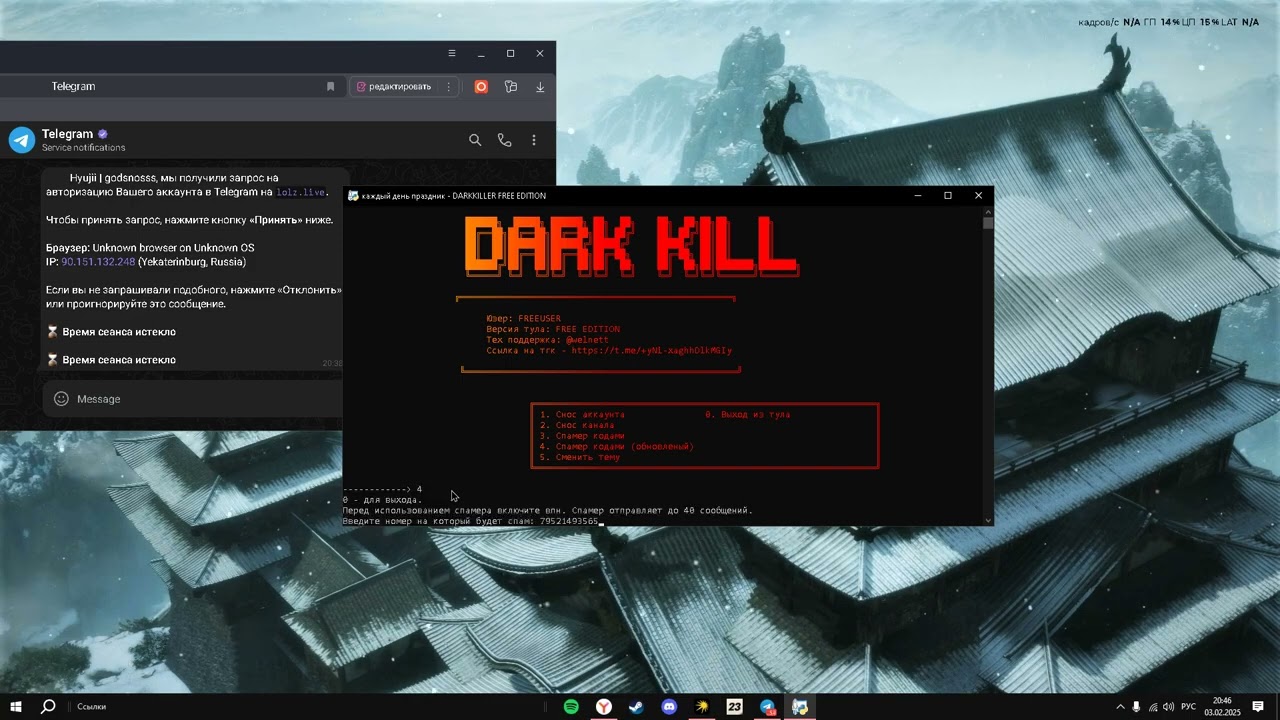Click the Ссылки taskbar toolbar label
This screenshot has height=720, width=1280.
(x=91, y=707)
